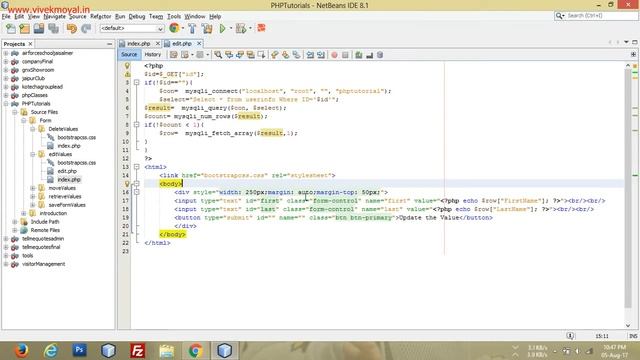The width and height of the screenshot is (640, 360).
Task: Click the Build Project hammer icon
Action: 192,28
